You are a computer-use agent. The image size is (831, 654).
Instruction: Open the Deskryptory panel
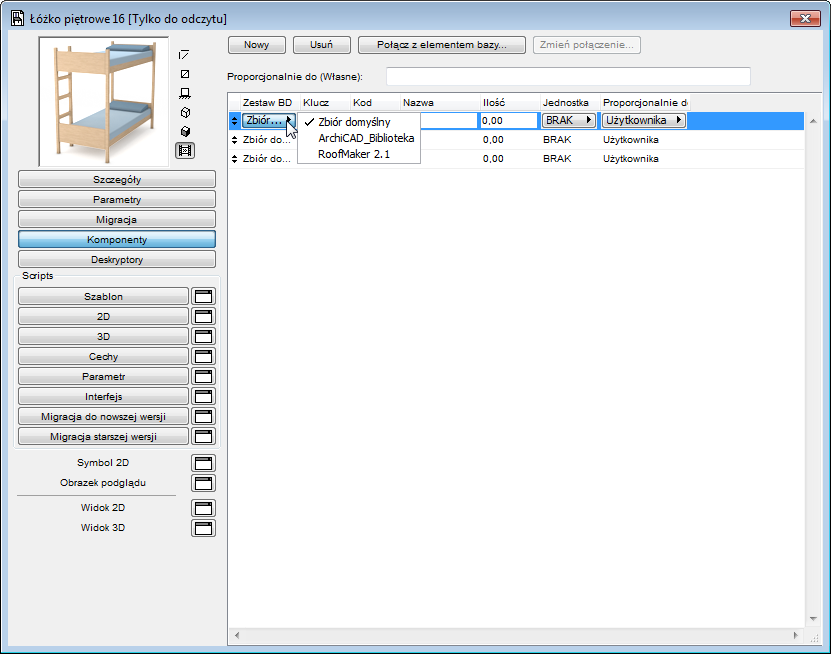[116, 259]
